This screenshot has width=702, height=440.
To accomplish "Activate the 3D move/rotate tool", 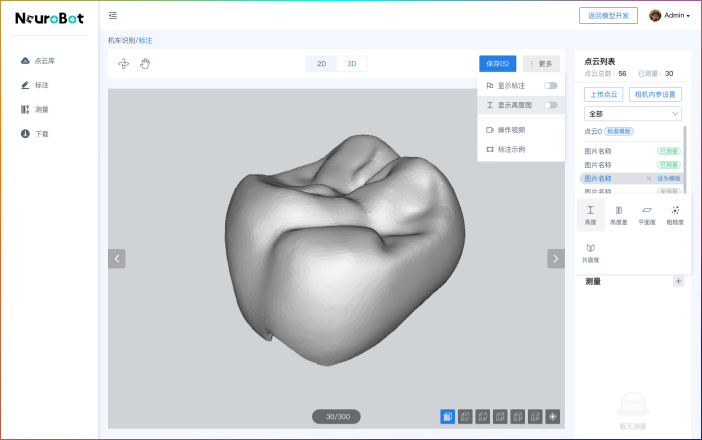I will click(x=124, y=64).
